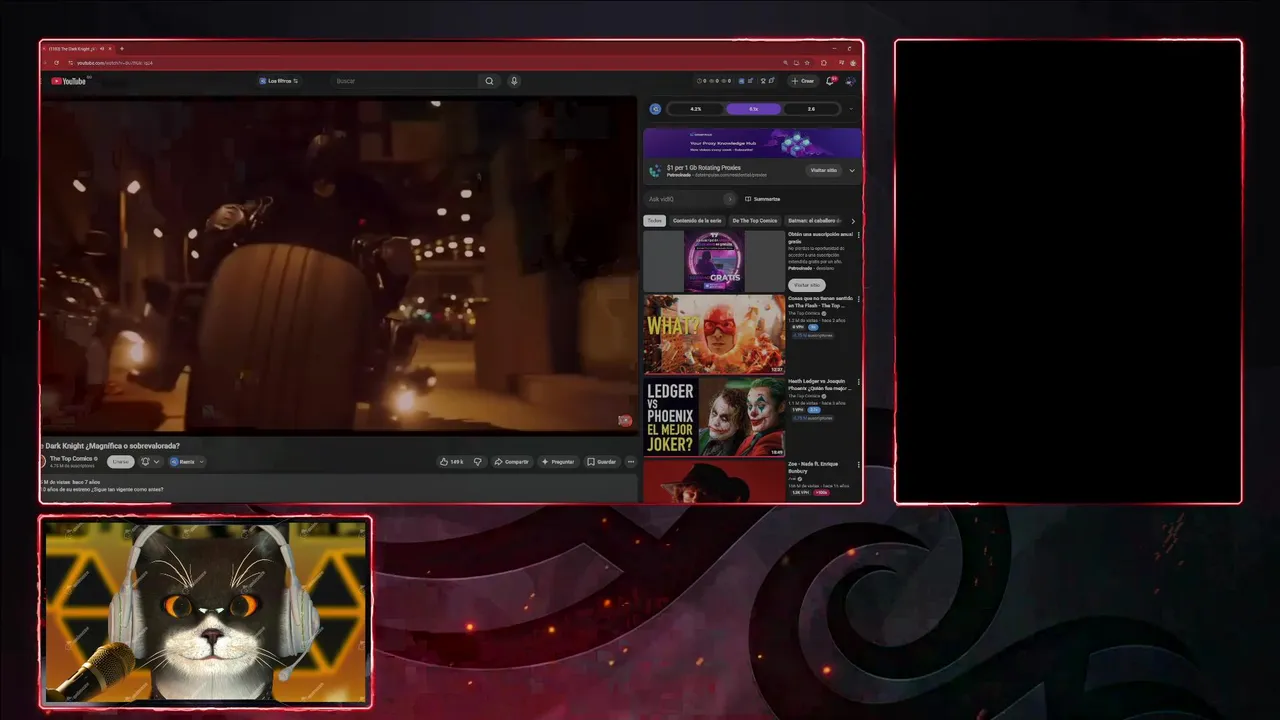Screen dimensions: 1280x720
Task: Click the Summarize book icon
Action: point(748,199)
